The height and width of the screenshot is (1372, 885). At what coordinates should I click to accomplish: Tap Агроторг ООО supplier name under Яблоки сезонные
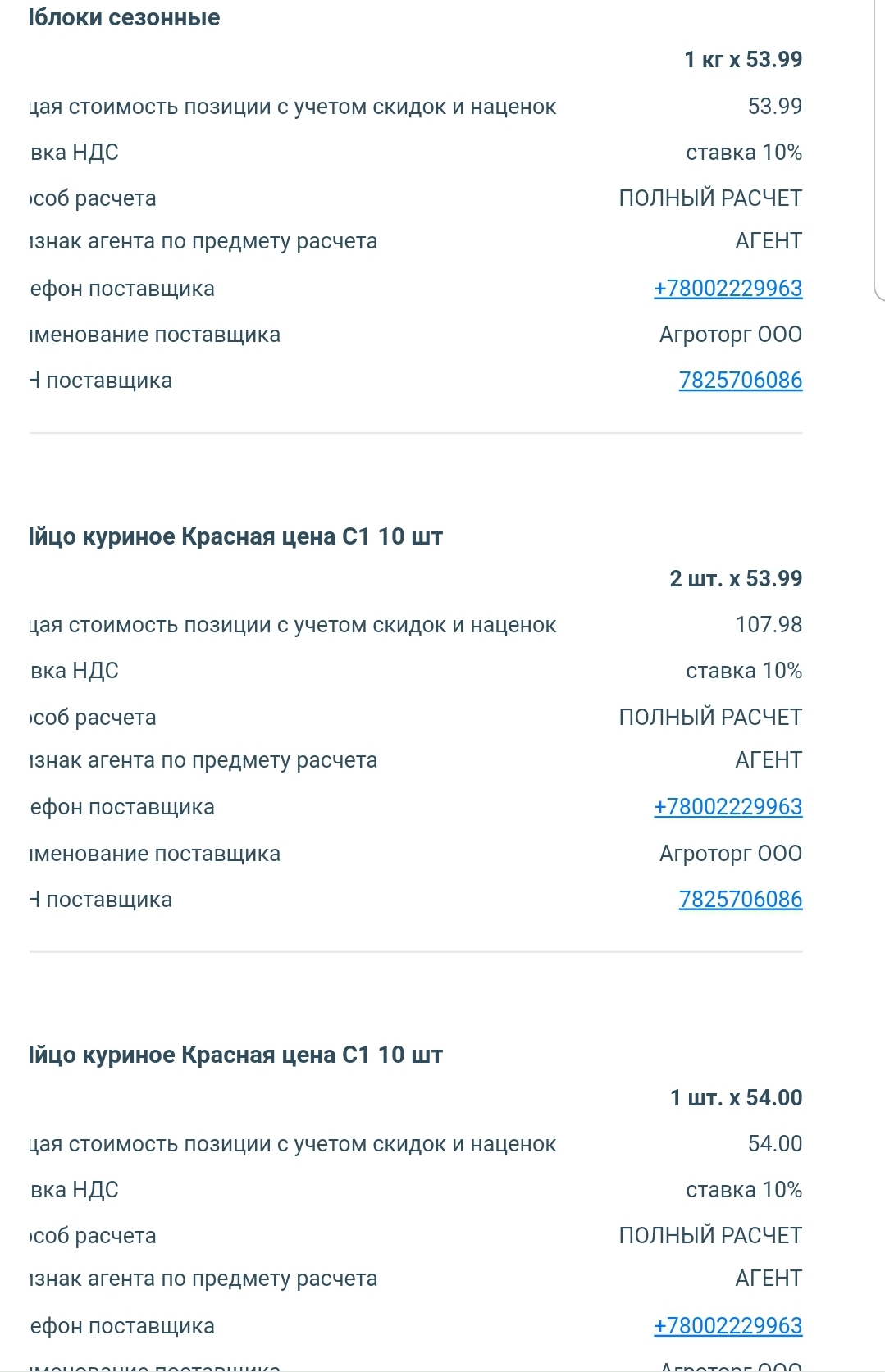tap(730, 335)
